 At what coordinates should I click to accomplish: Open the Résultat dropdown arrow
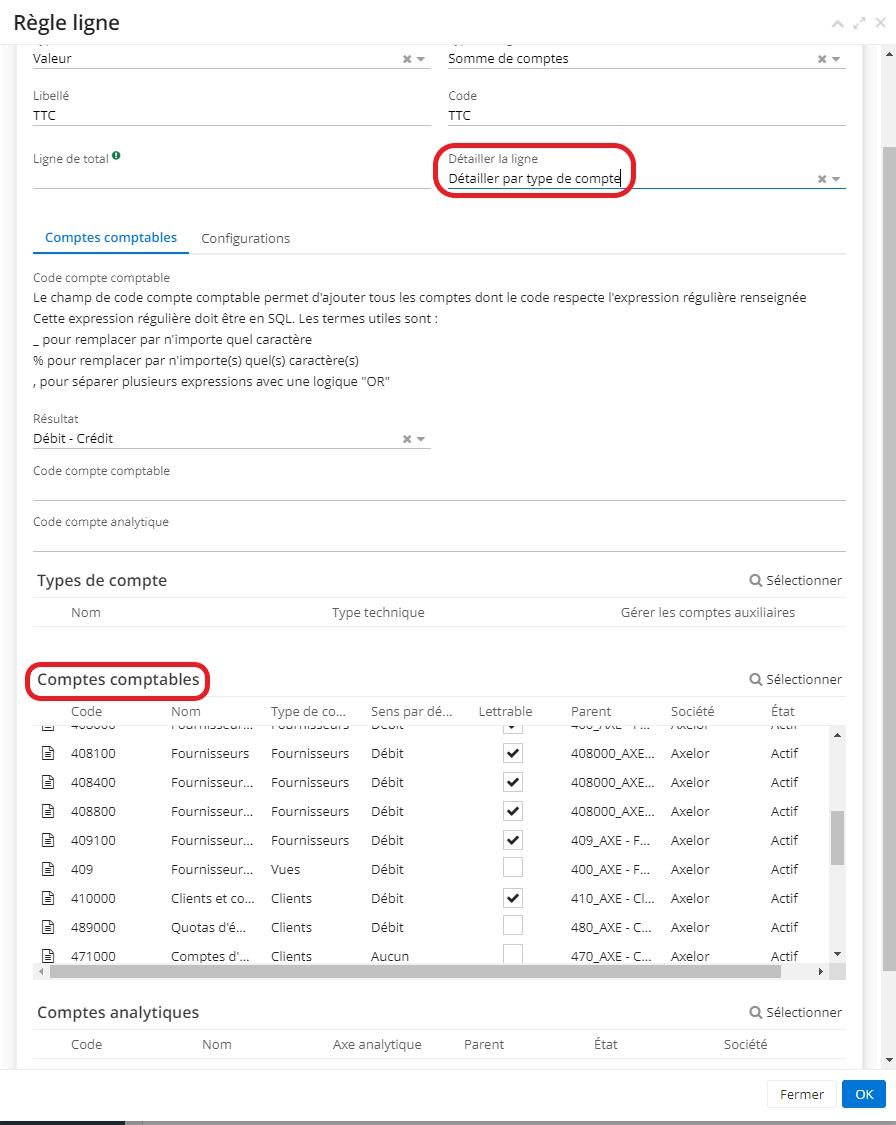(x=422, y=439)
